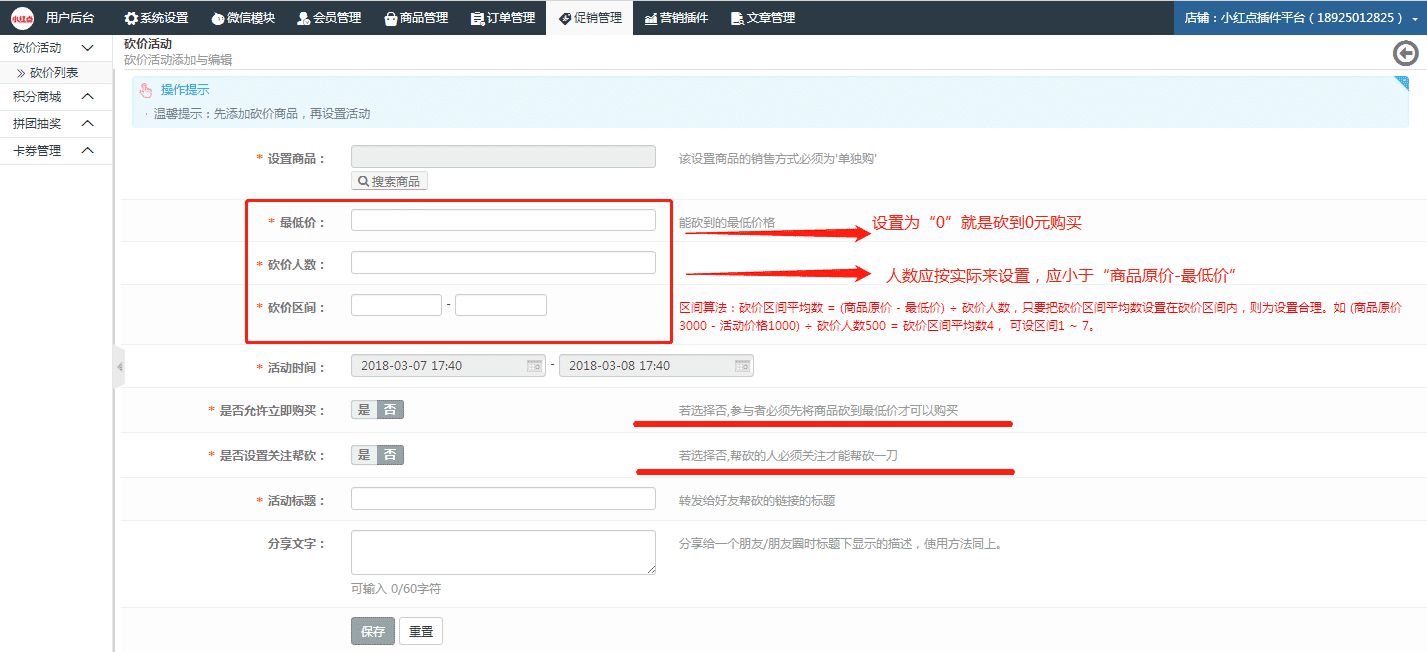The image size is (1427, 652).
Task: Click the 搜索商品 button
Action: pos(389,181)
